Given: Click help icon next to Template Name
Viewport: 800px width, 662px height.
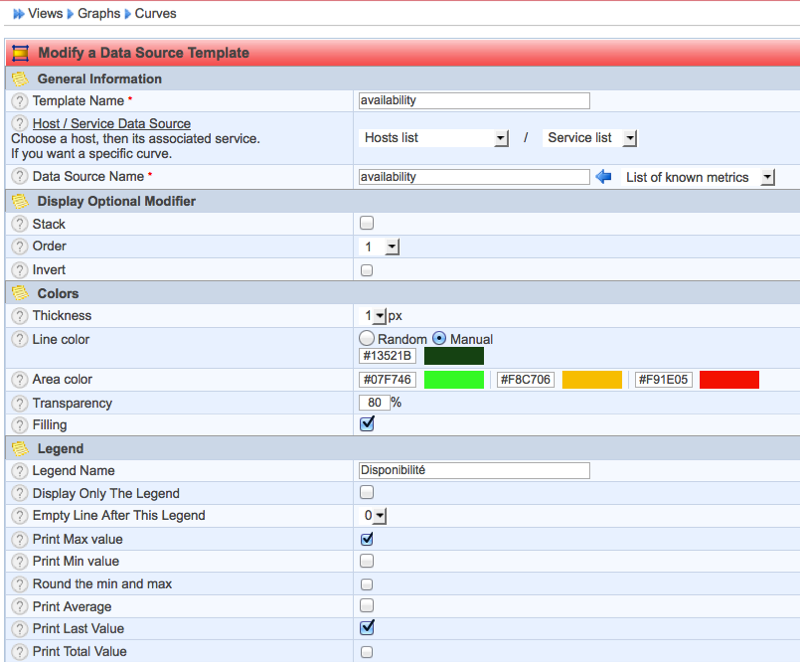Looking at the screenshot, I should [x=19, y=101].
